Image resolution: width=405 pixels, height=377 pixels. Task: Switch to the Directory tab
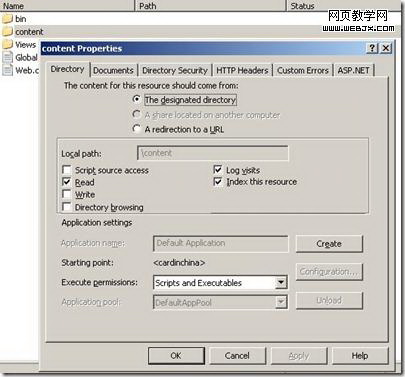67,69
